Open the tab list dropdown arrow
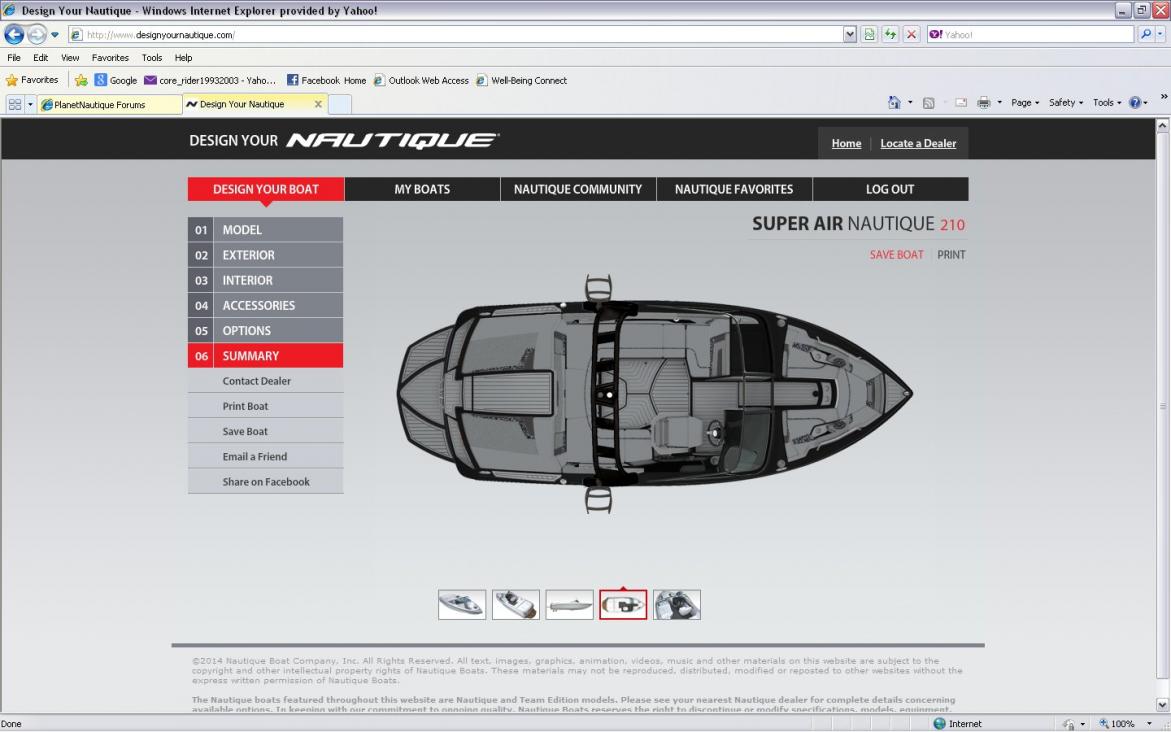This screenshot has height=732, width=1171. click(x=30, y=105)
